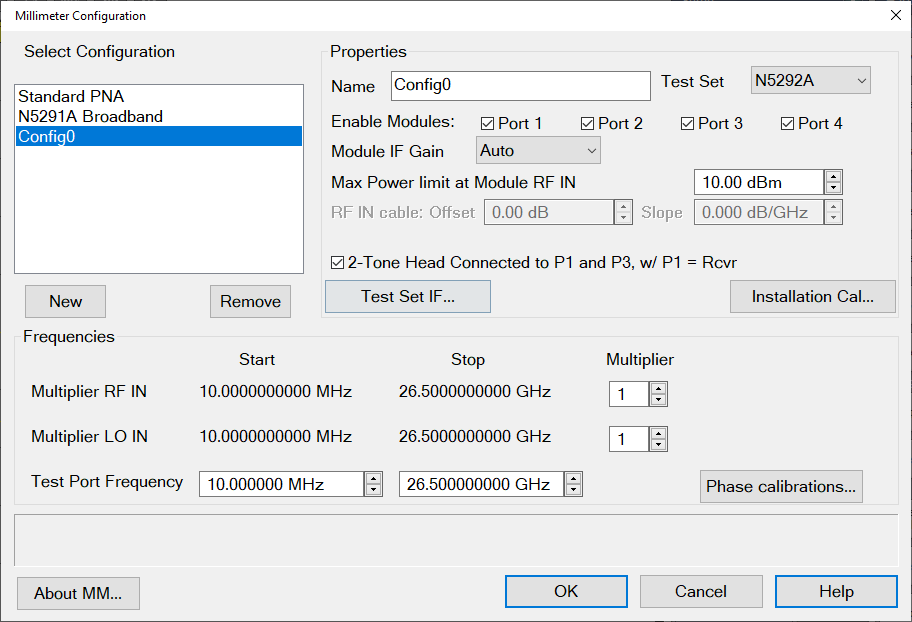This screenshot has height=622, width=912.
Task: Select Standard PNA configuration
Action: point(71,97)
